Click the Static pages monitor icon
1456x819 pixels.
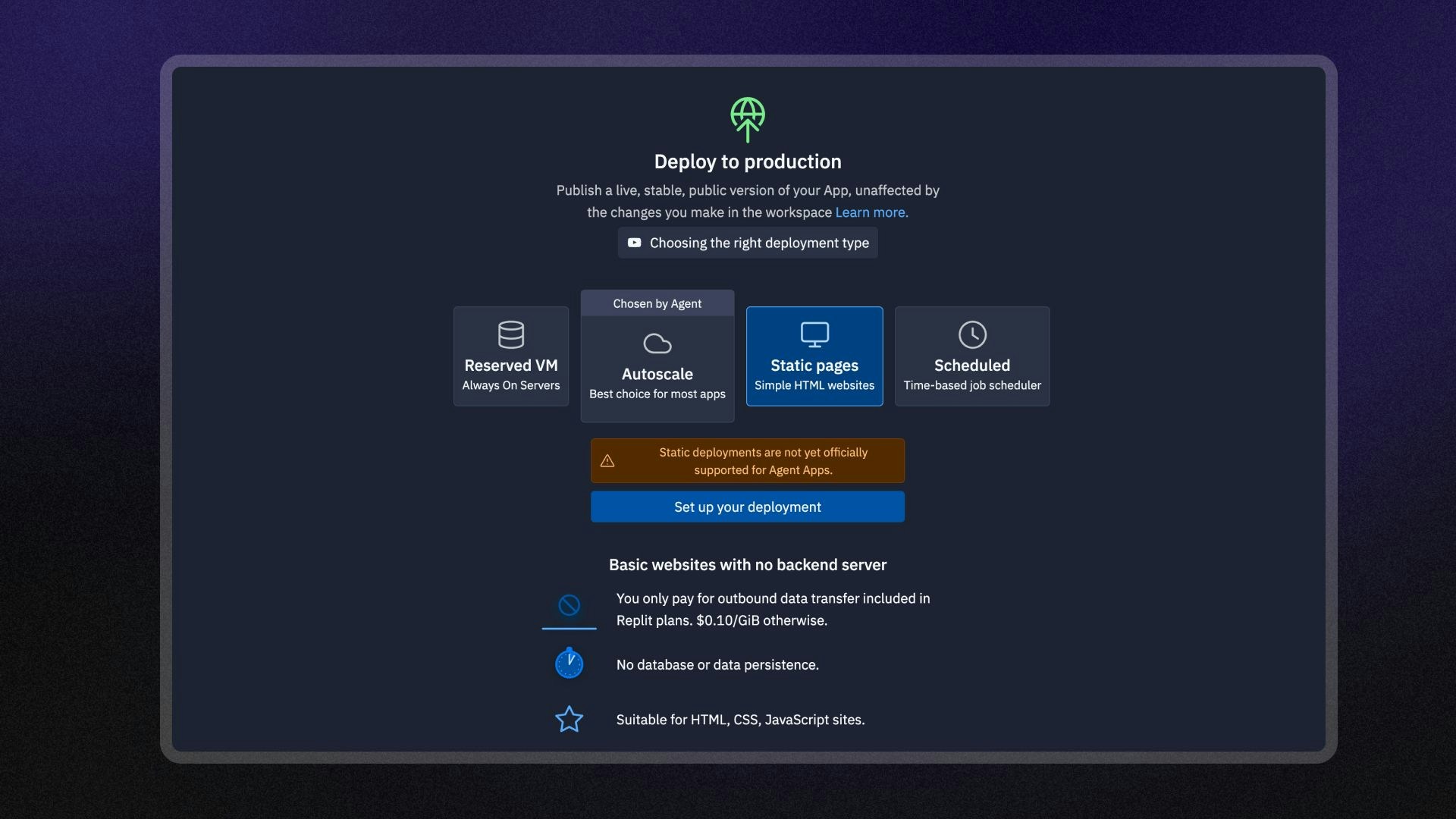(x=814, y=334)
